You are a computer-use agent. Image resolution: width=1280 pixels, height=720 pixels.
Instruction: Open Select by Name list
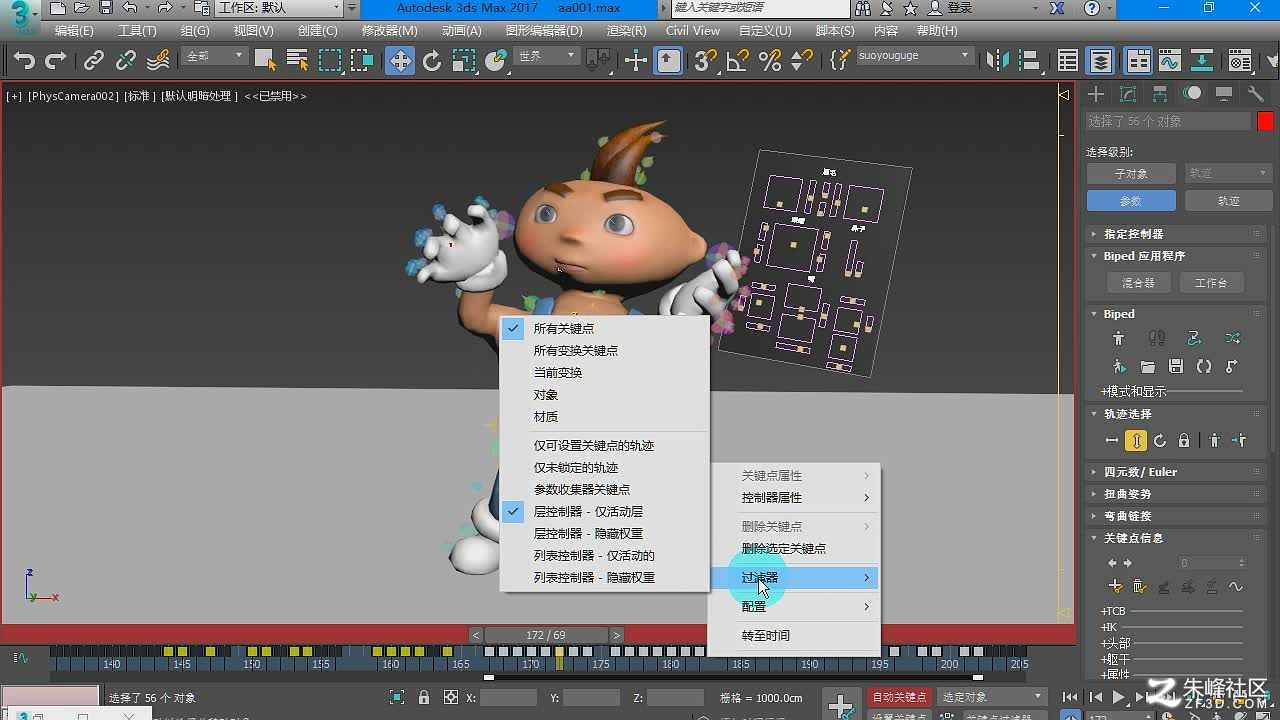coord(297,61)
